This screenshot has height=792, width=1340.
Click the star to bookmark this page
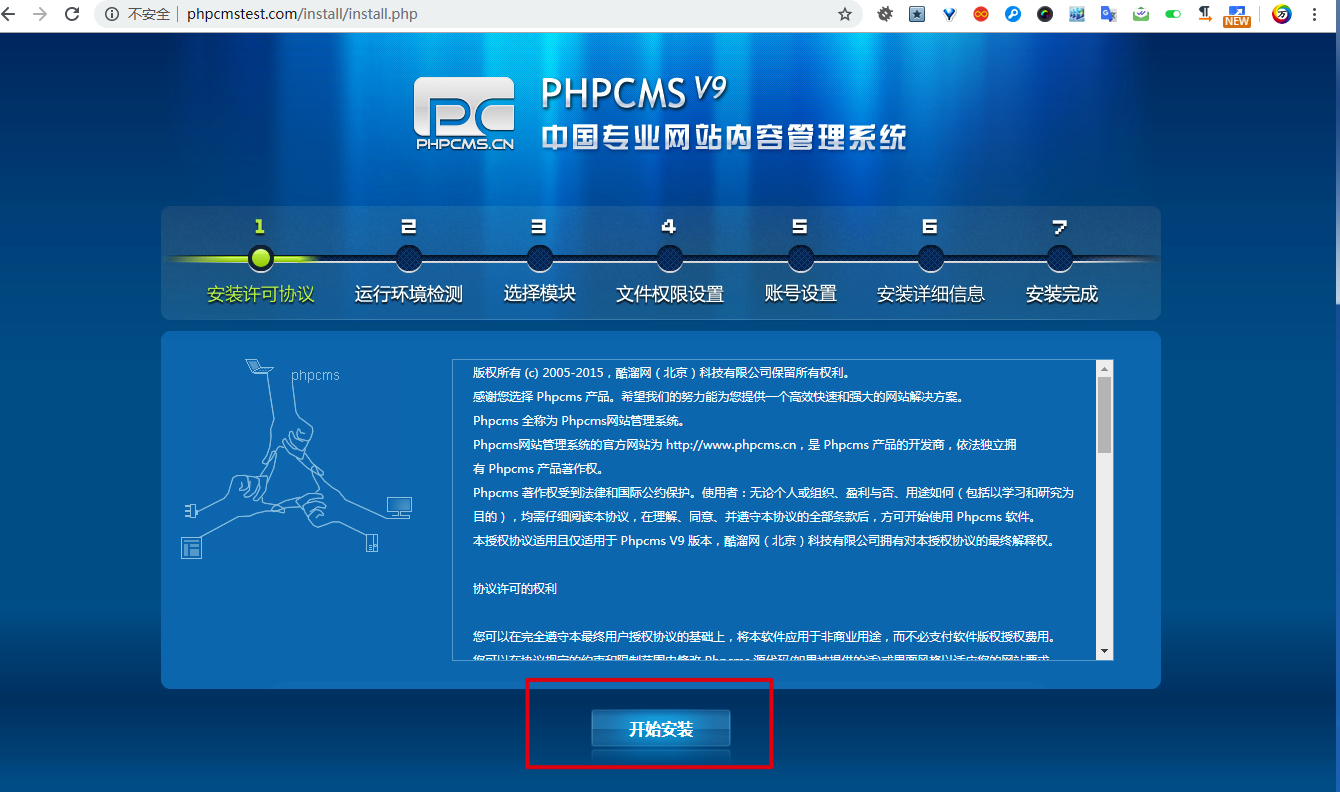pyautogui.click(x=846, y=15)
